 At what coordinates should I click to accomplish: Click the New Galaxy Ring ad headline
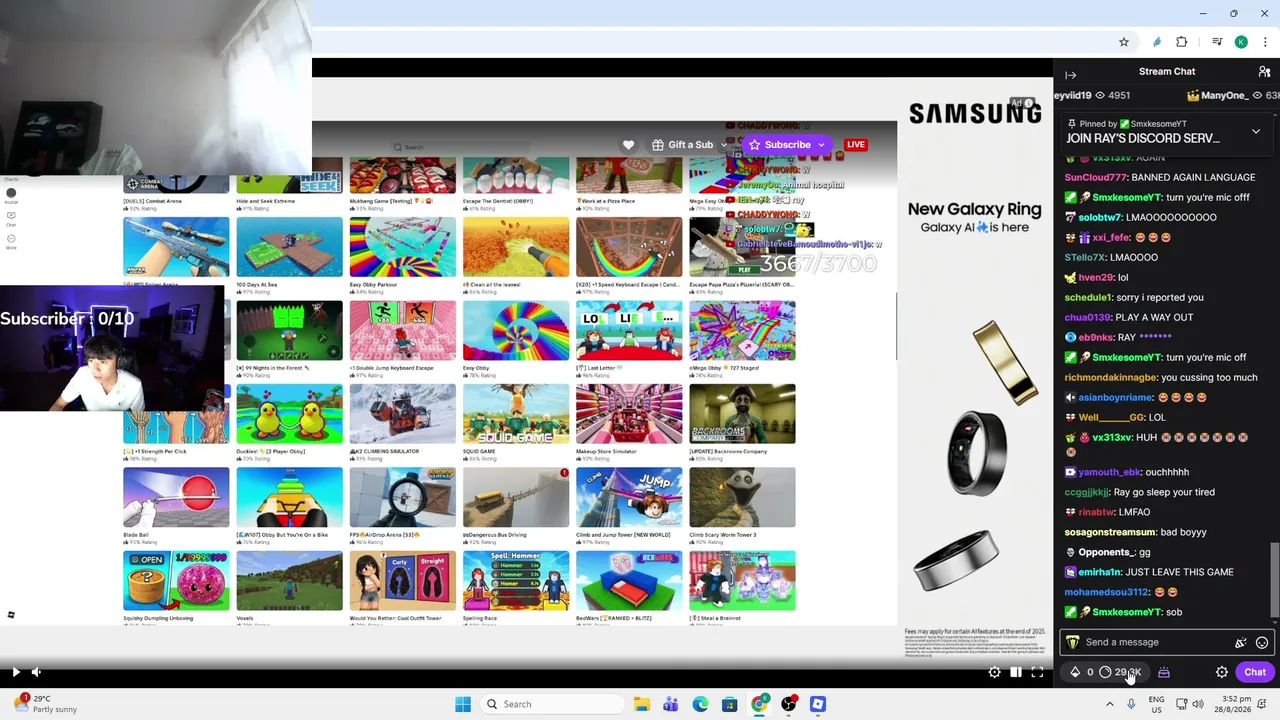(x=975, y=209)
